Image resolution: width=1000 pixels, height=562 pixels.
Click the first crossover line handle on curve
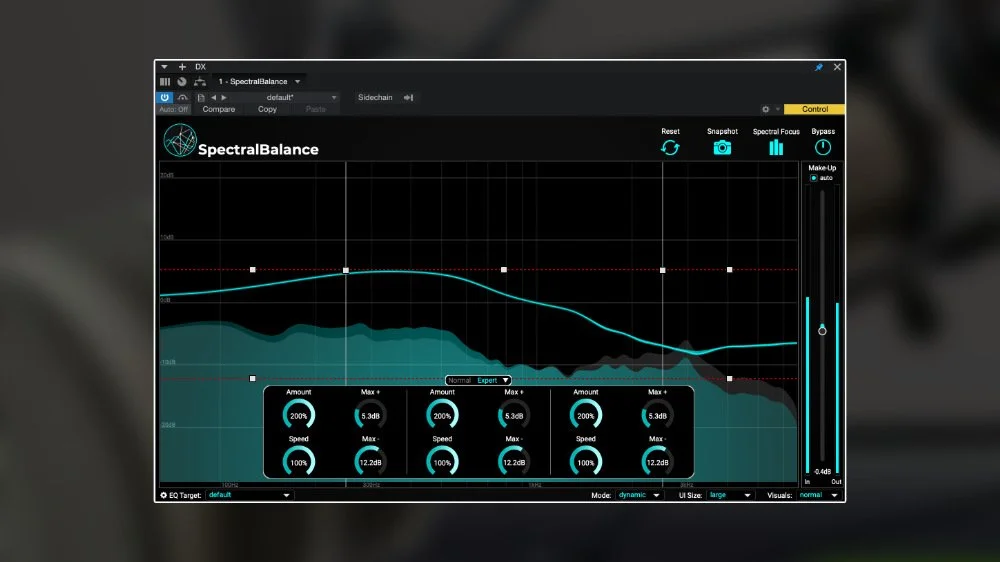click(x=346, y=270)
